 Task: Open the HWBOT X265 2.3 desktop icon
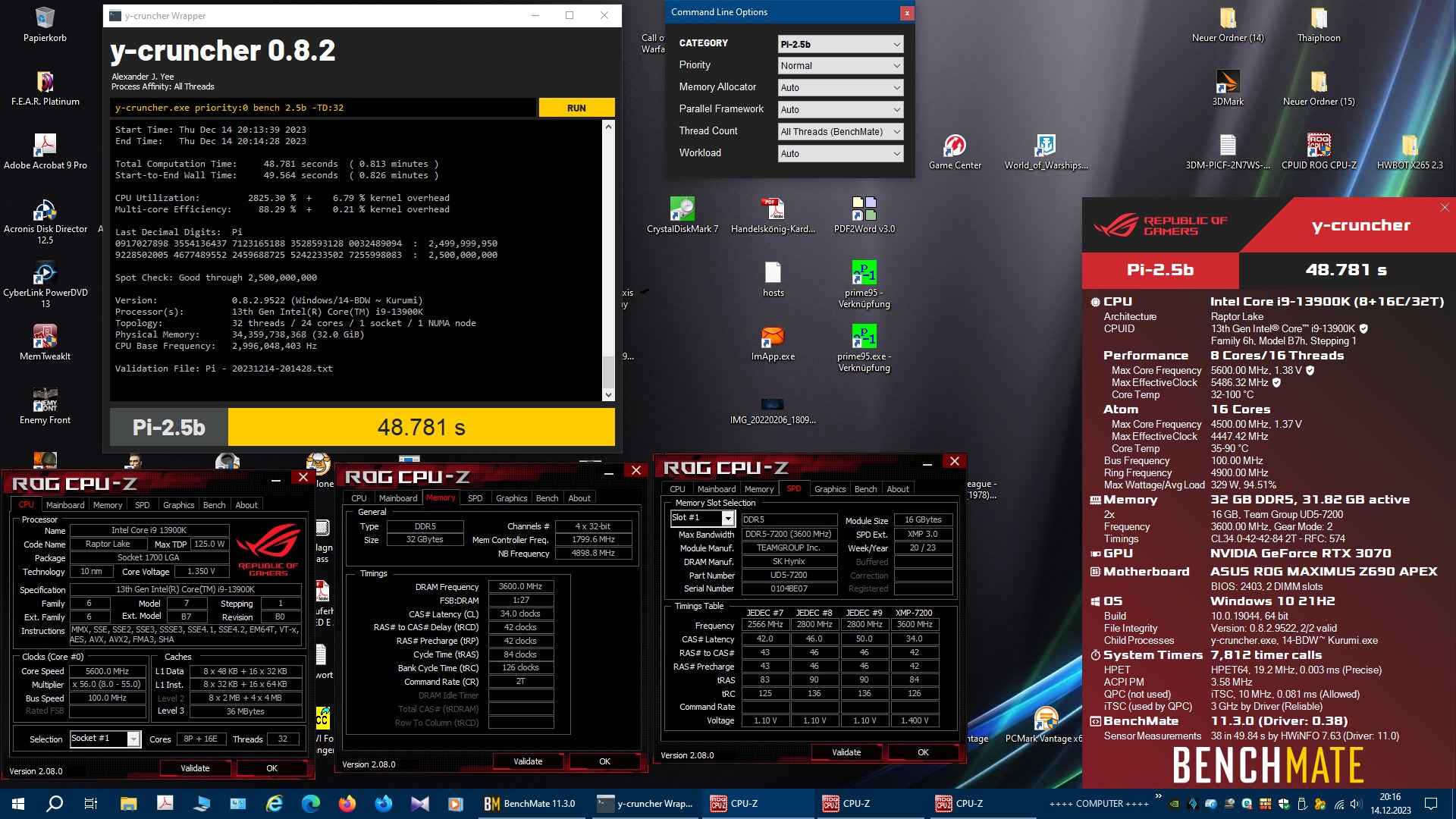pos(1410,152)
